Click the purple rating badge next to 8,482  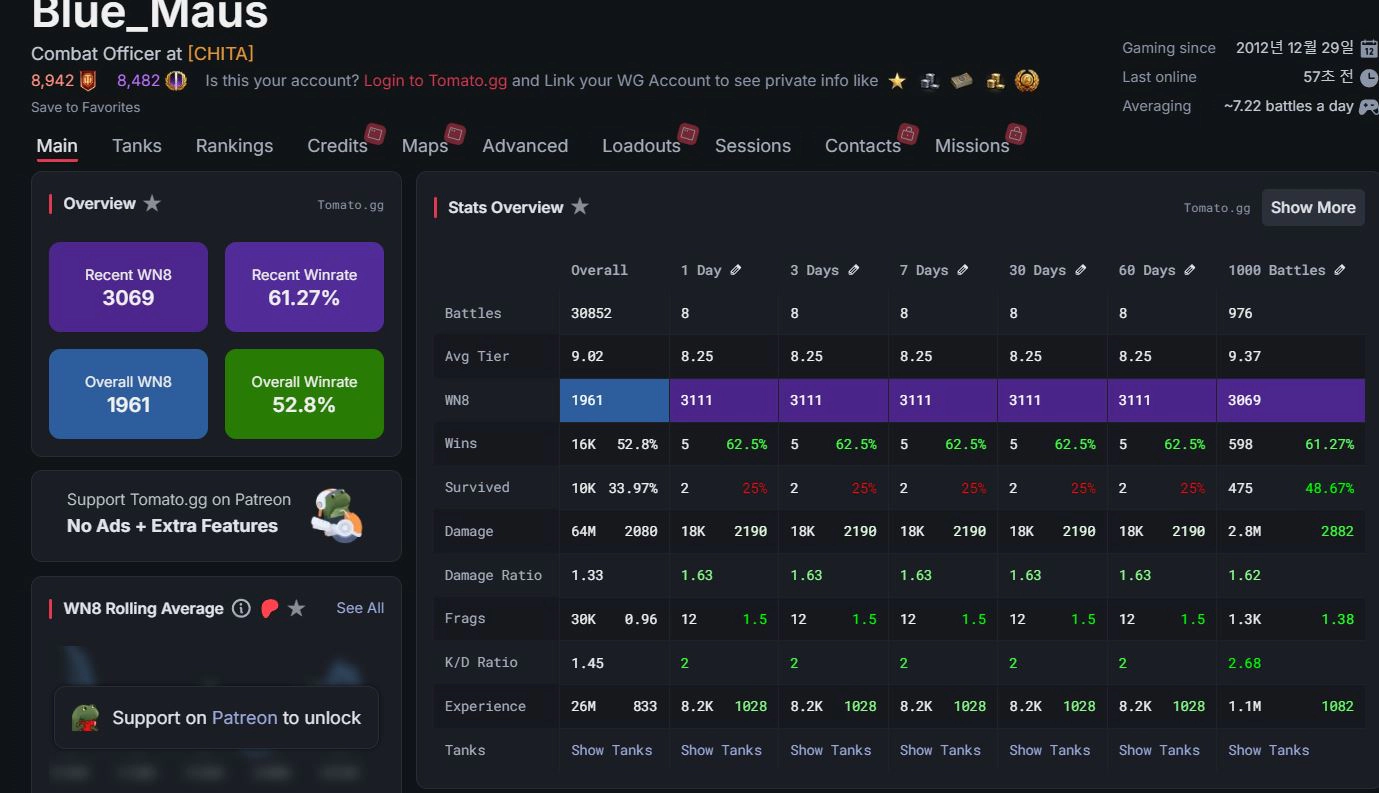(x=176, y=80)
